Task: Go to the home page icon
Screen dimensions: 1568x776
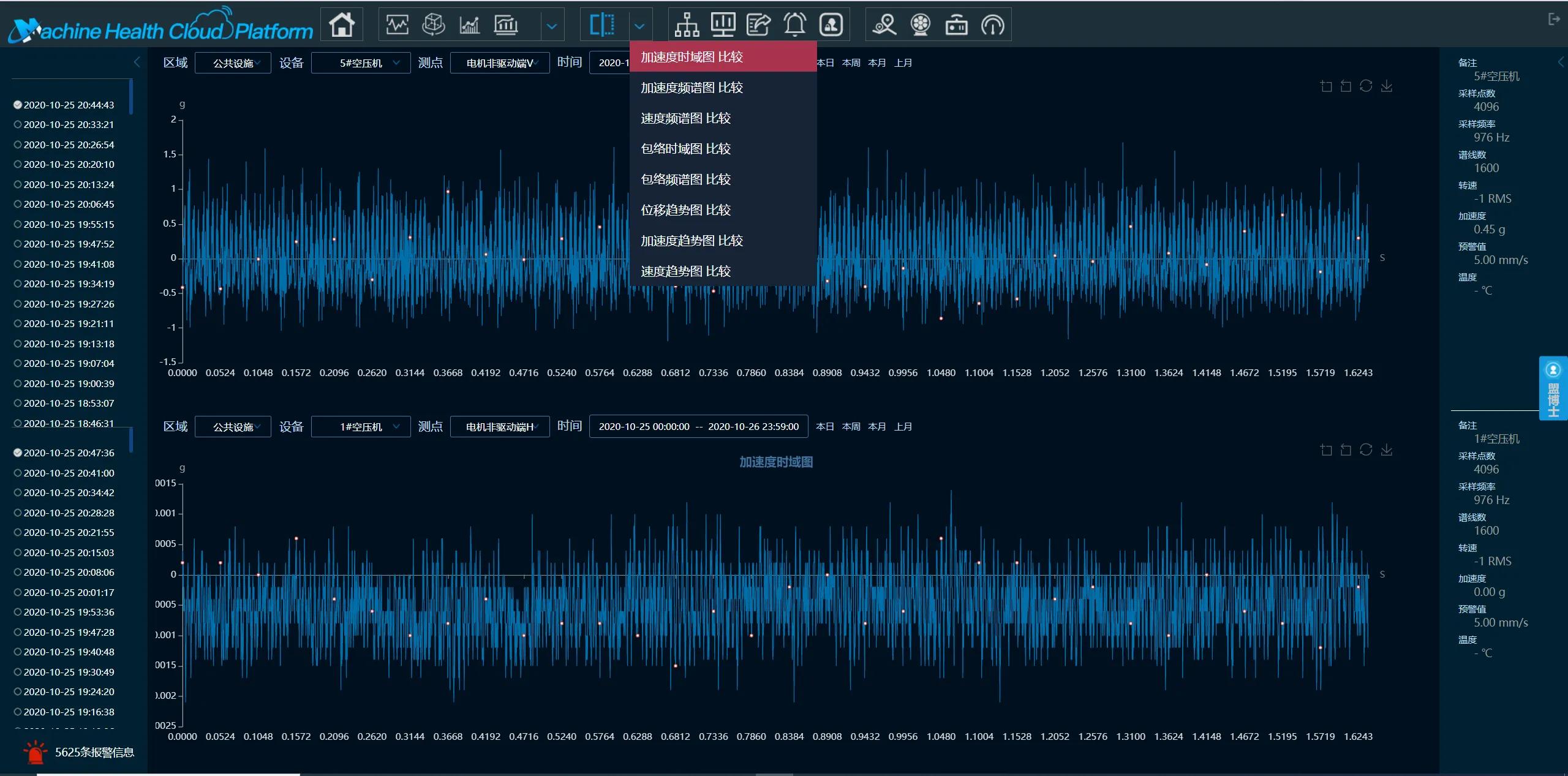Action: (342, 25)
